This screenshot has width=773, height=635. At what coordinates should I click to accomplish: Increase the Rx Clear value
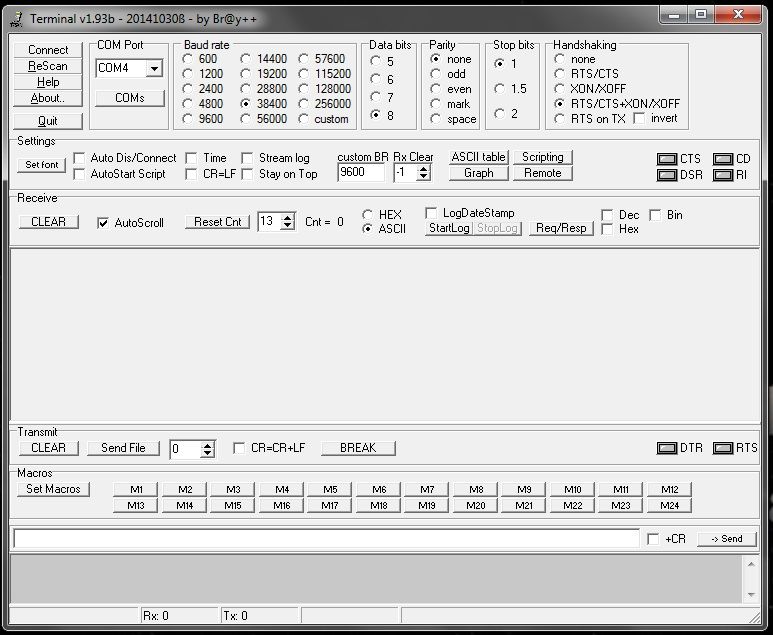[423, 169]
